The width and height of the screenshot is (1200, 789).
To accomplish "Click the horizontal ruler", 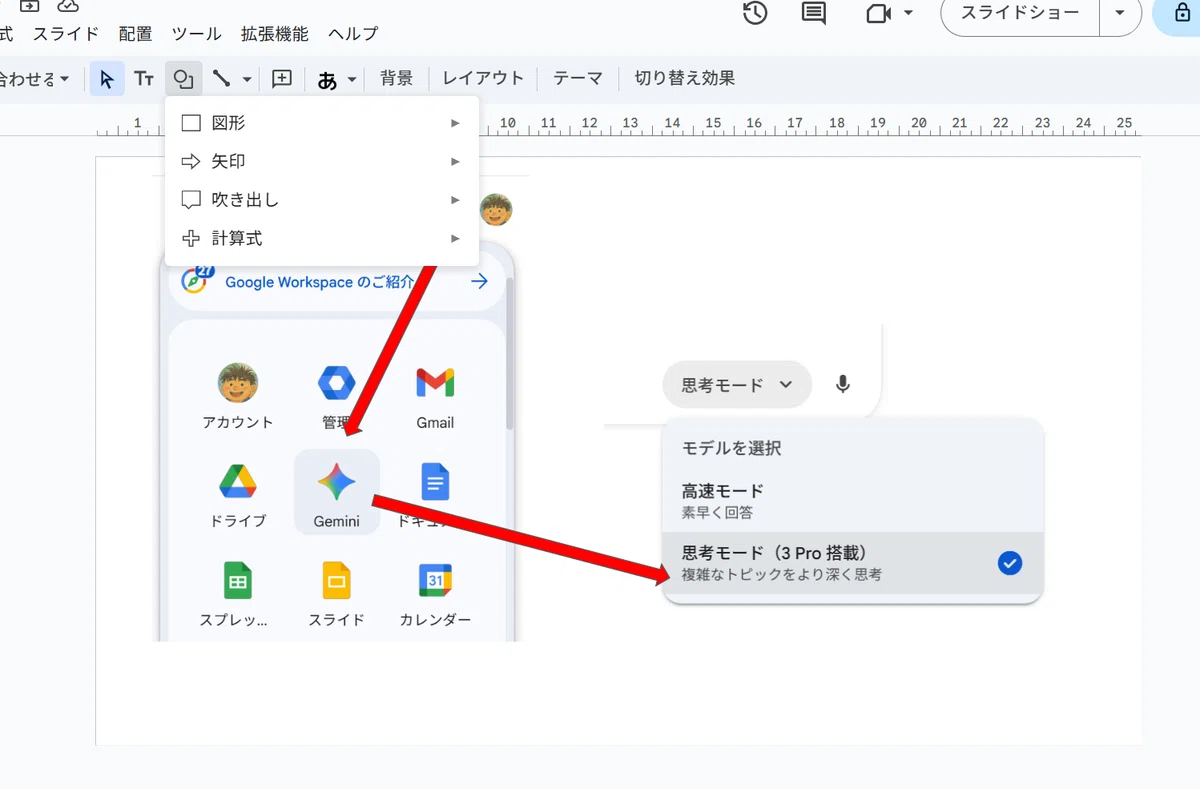I will 620,124.
